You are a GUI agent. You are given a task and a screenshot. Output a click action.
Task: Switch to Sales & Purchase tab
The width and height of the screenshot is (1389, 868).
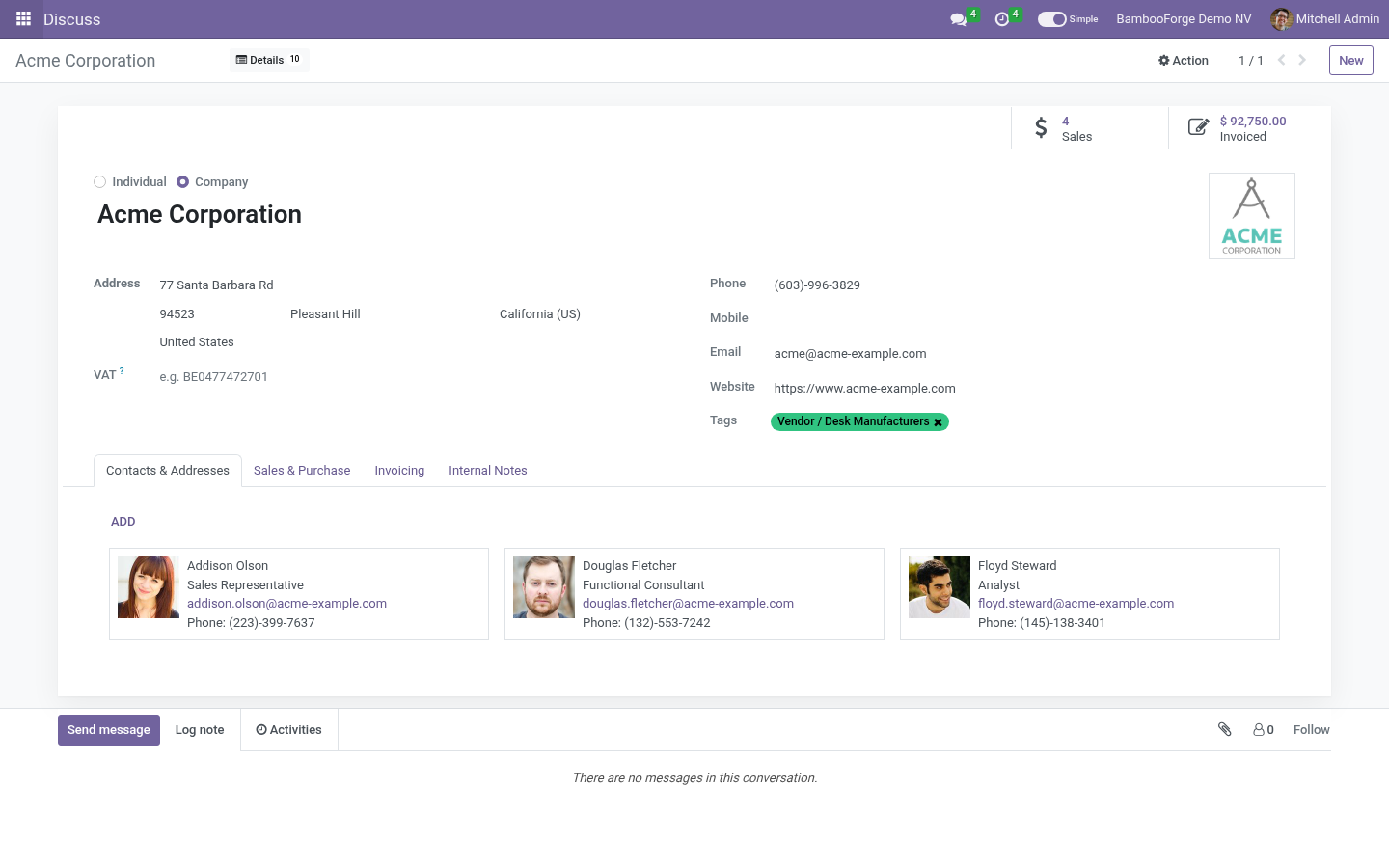(x=302, y=471)
